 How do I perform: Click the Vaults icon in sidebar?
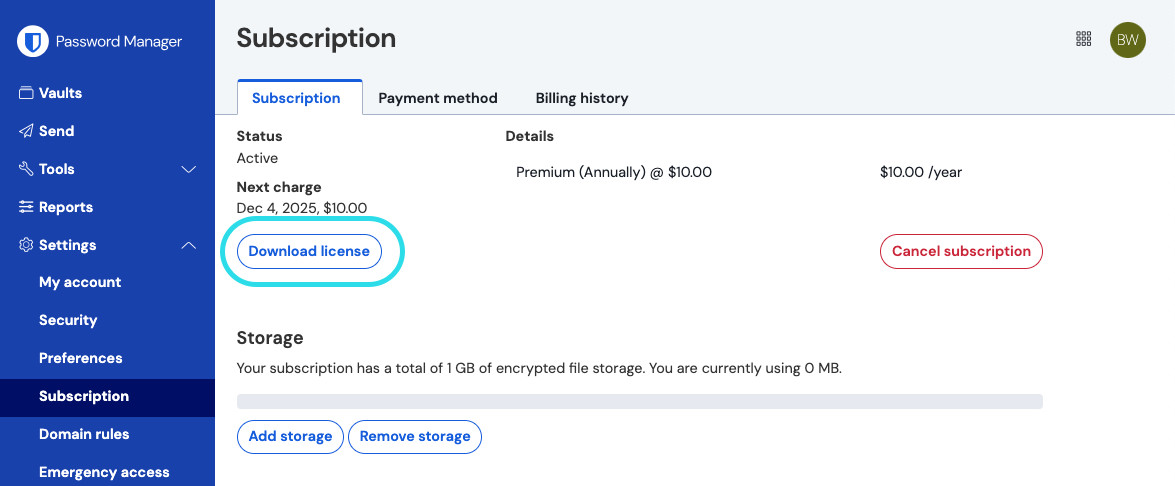pos(26,93)
